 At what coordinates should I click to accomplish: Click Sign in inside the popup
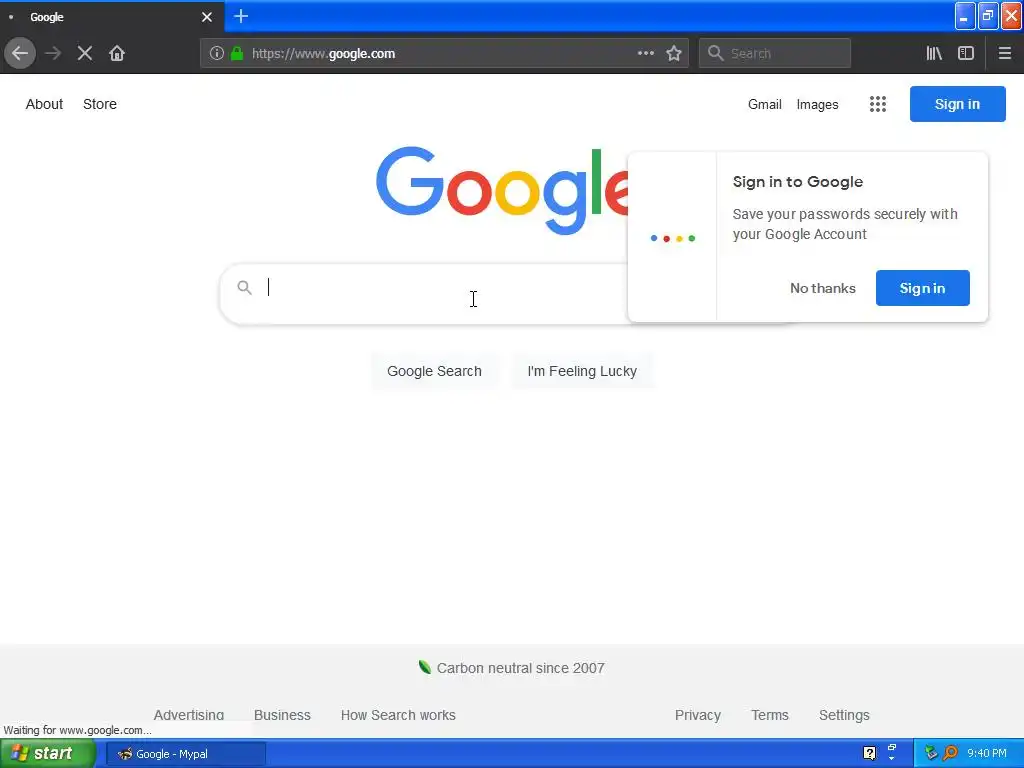922,288
